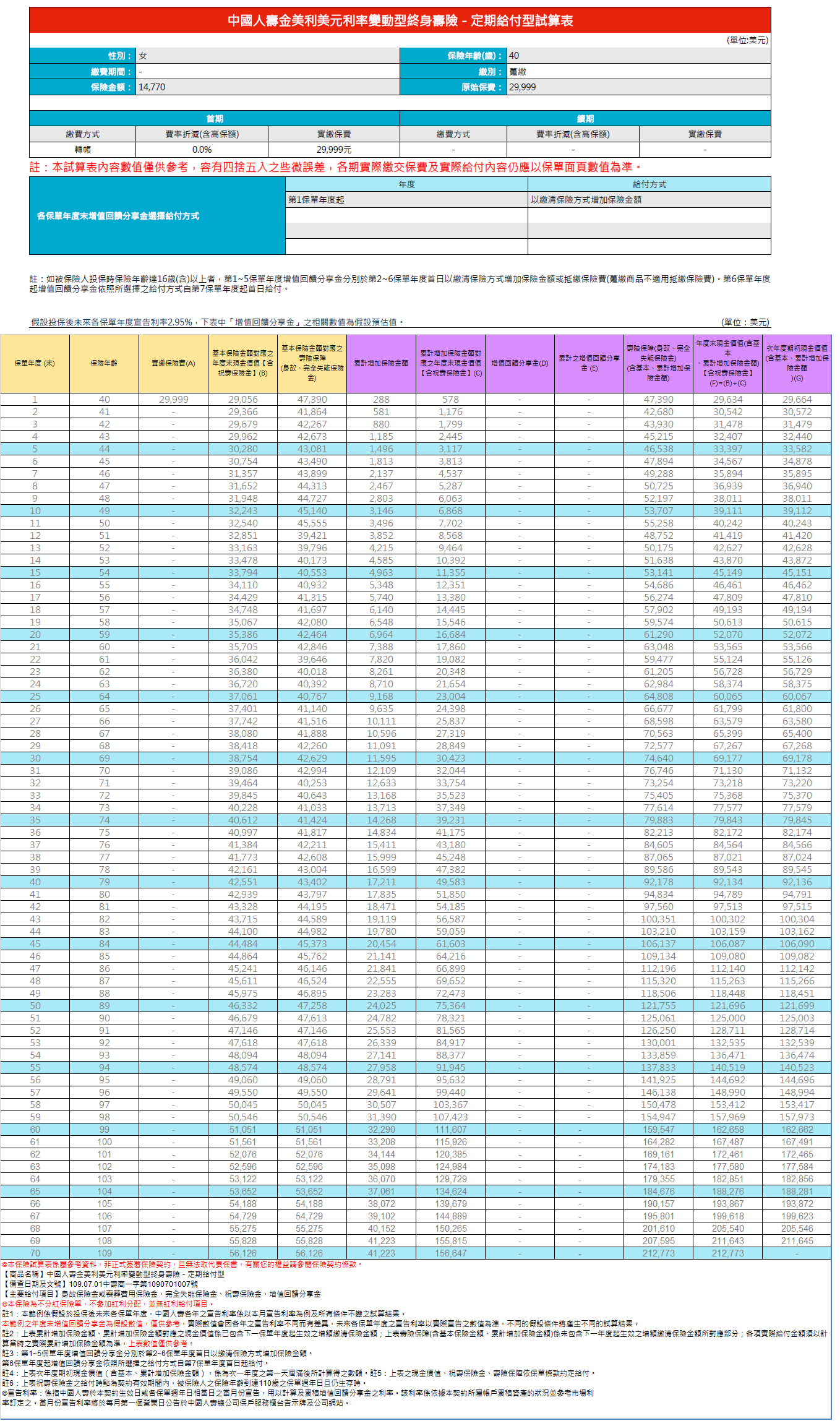Click the line 假設投保後未來各保單年度宣告利率2.95%
Viewport: 840px width, 1426px height.
click(x=218, y=322)
